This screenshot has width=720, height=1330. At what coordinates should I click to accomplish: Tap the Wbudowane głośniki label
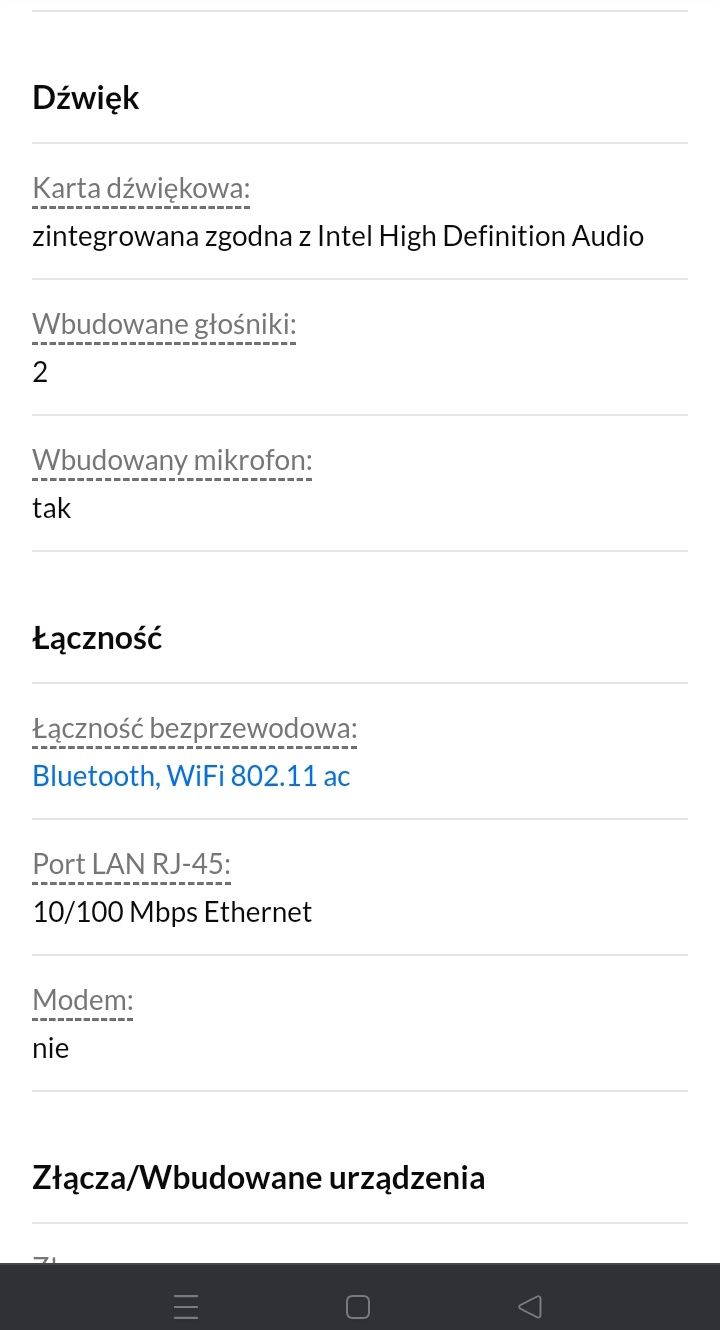(164, 324)
